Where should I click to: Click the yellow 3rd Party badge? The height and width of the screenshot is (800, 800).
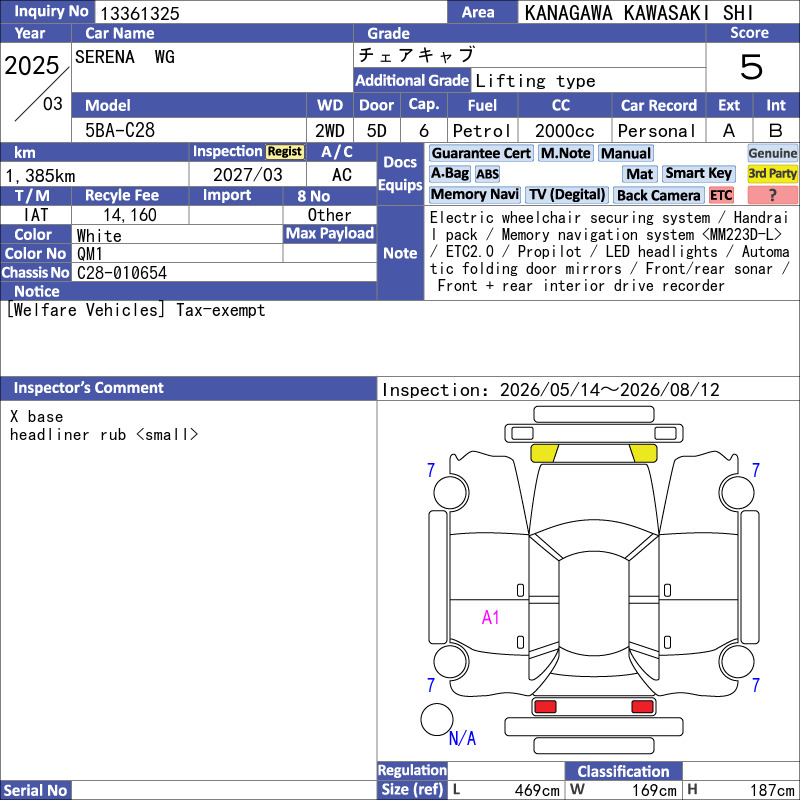772,174
